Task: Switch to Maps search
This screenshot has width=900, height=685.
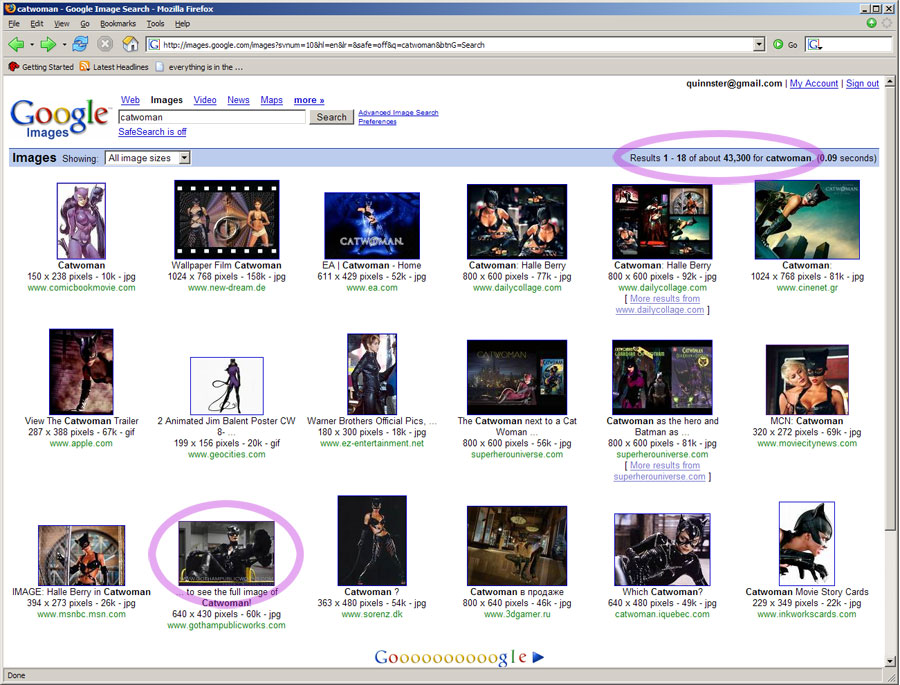Action: [x=271, y=100]
